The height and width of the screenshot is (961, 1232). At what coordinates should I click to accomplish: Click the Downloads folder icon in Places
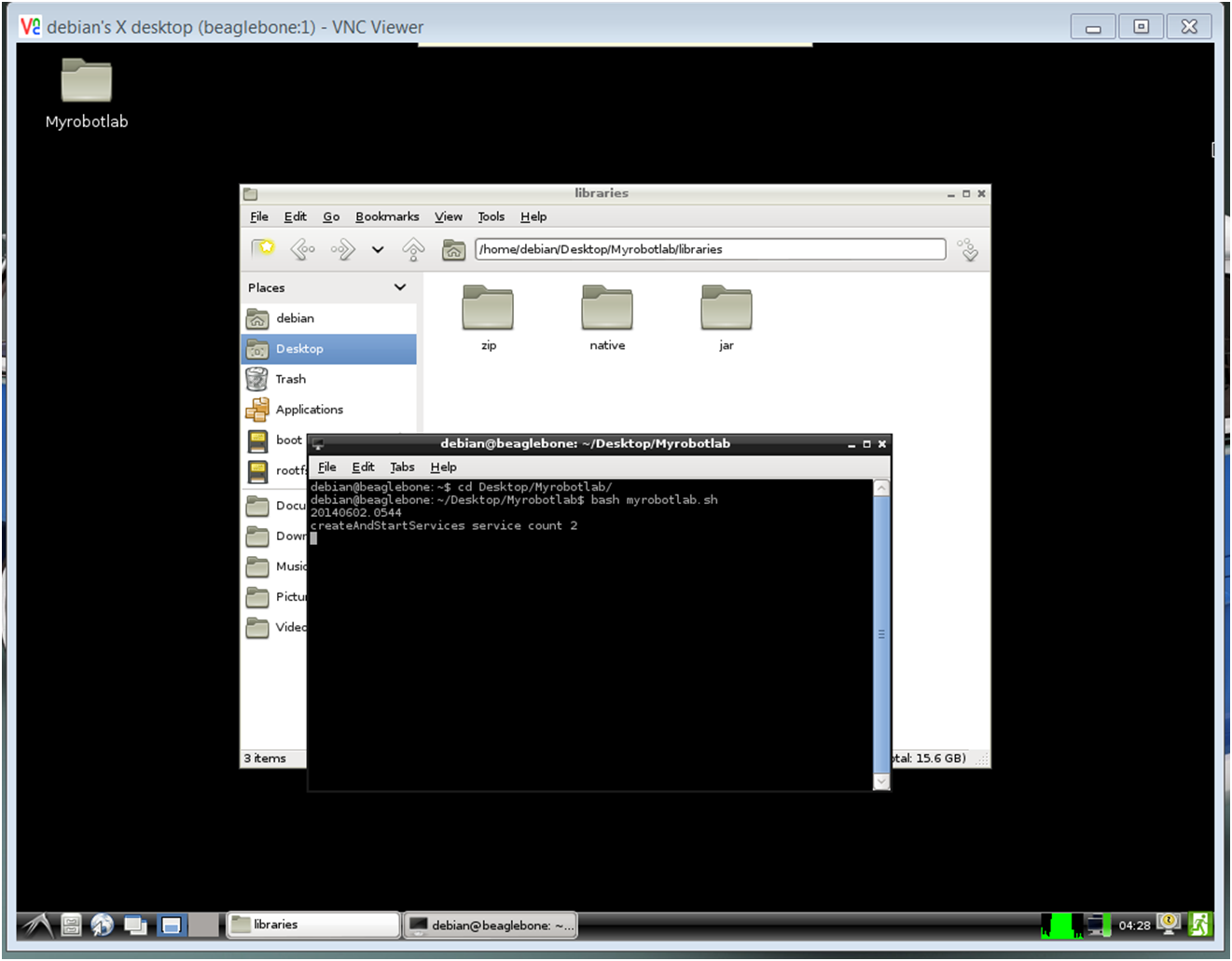(257, 536)
